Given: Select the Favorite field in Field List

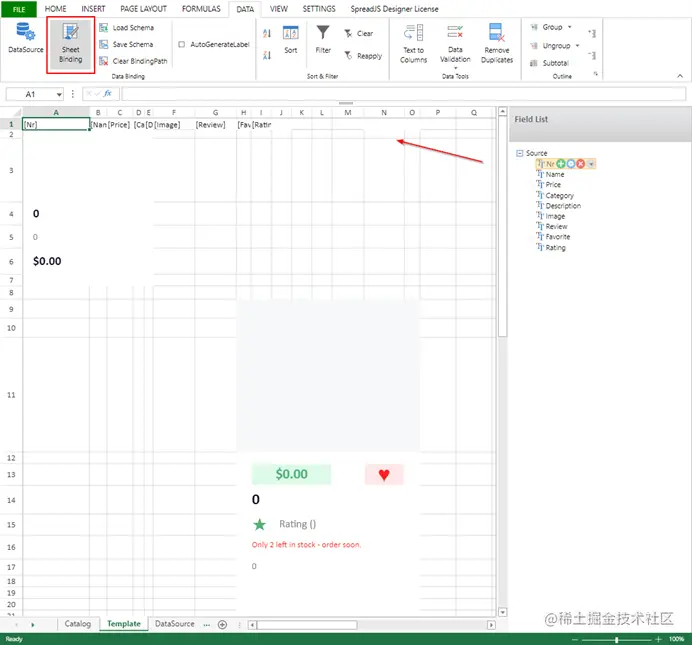Looking at the screenshot, I should click(x=553, y=237).
